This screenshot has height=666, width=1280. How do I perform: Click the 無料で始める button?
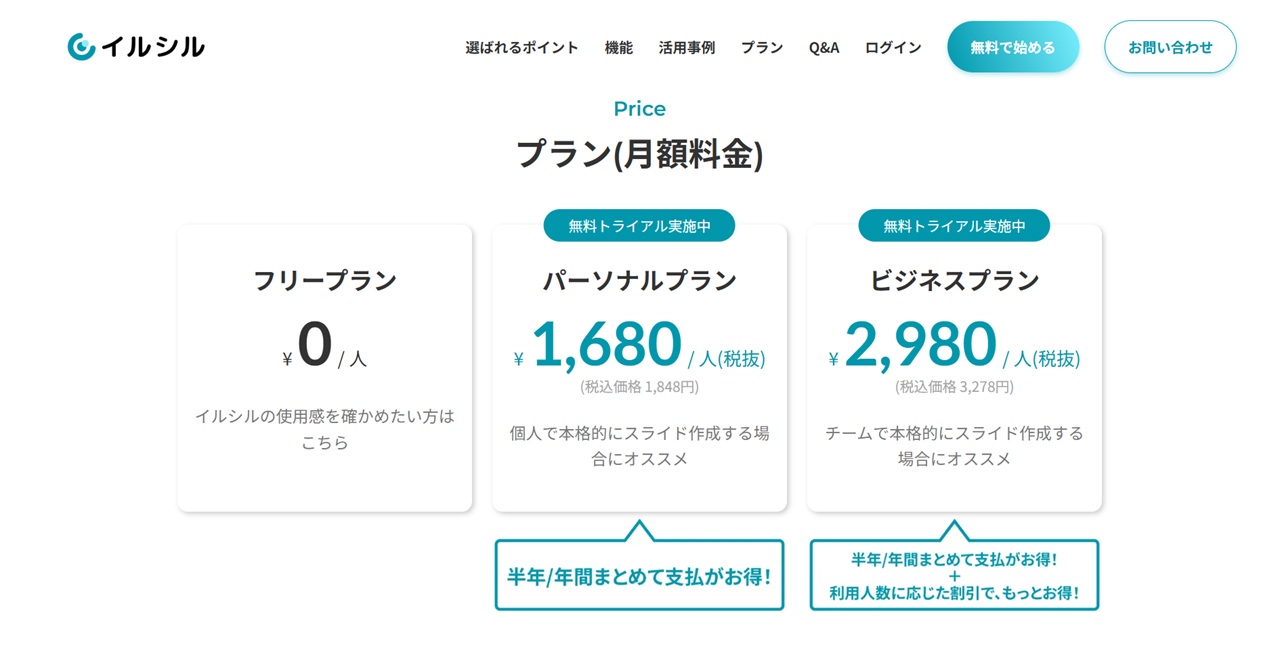pos(1013,47)
